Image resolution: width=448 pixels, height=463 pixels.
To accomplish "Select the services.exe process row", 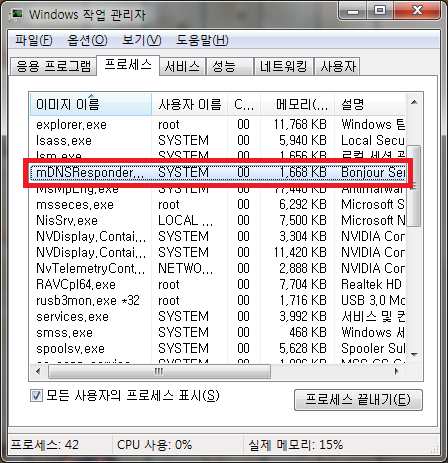I will 218,317.
